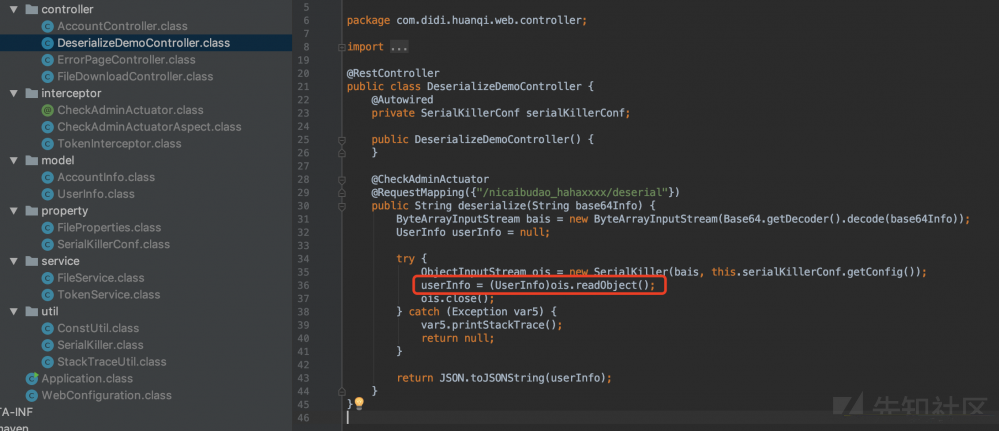Click the class icon beside DeserializeDemoController.class
This screenshot has height=431, width=999.
click(x=47, y=43)
